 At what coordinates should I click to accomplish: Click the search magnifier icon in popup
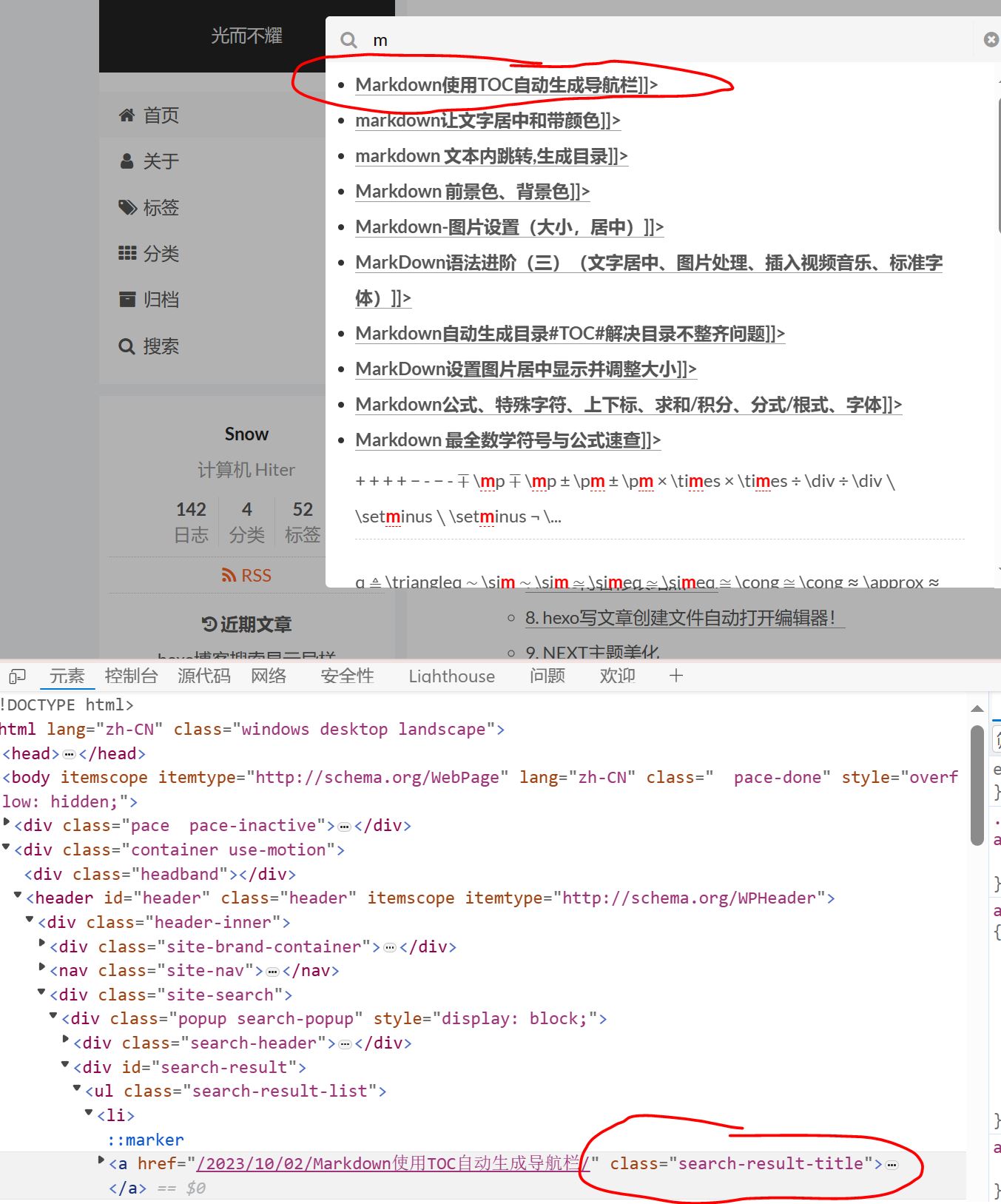(x=348, y=40)
